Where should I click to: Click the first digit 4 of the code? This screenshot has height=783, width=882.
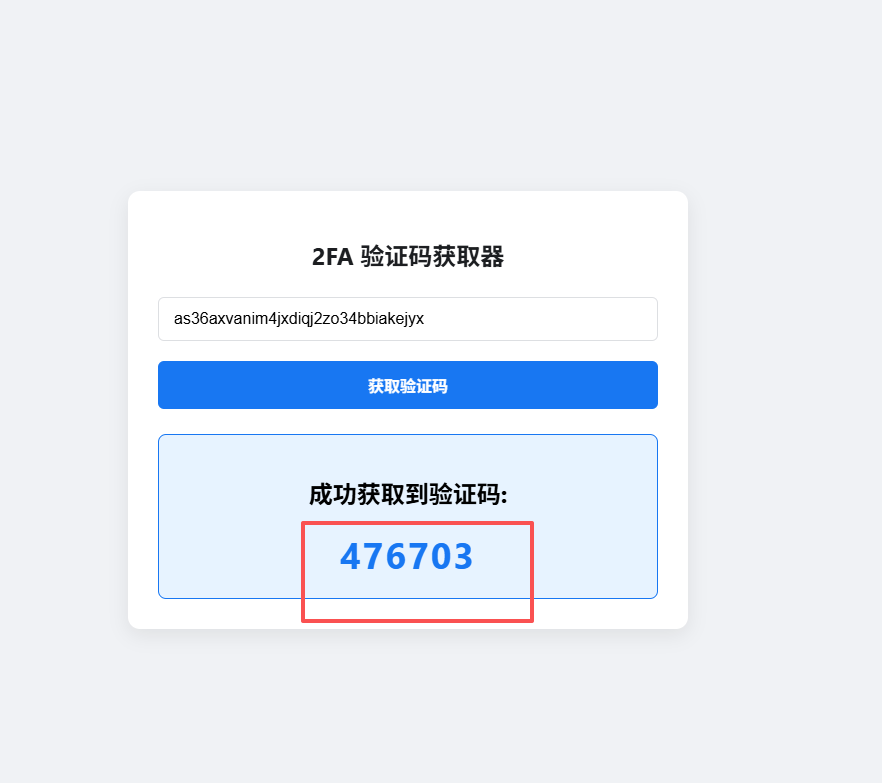350,556
